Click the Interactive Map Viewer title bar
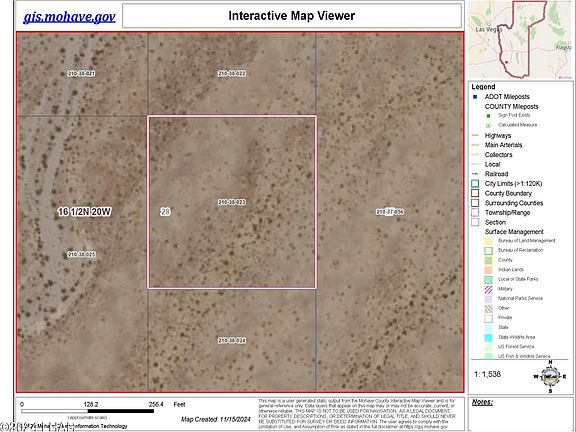The image size is (576, 432). coord(292,16)
